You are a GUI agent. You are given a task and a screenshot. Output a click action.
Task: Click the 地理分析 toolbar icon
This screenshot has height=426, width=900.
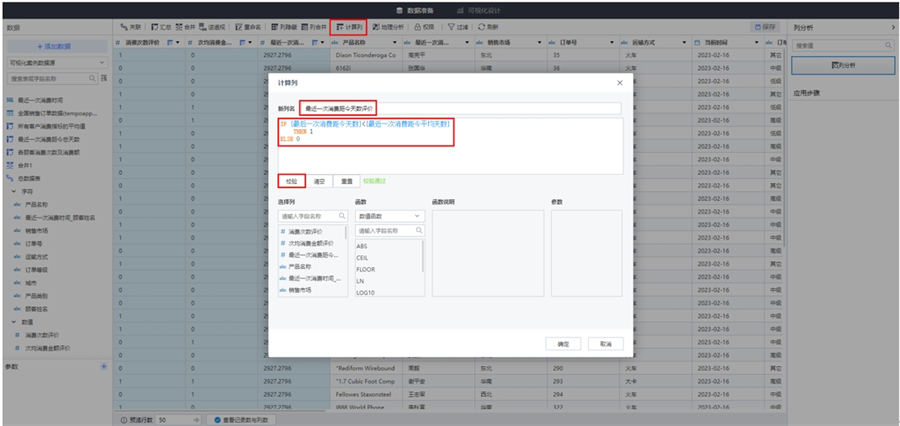[386, 27]
